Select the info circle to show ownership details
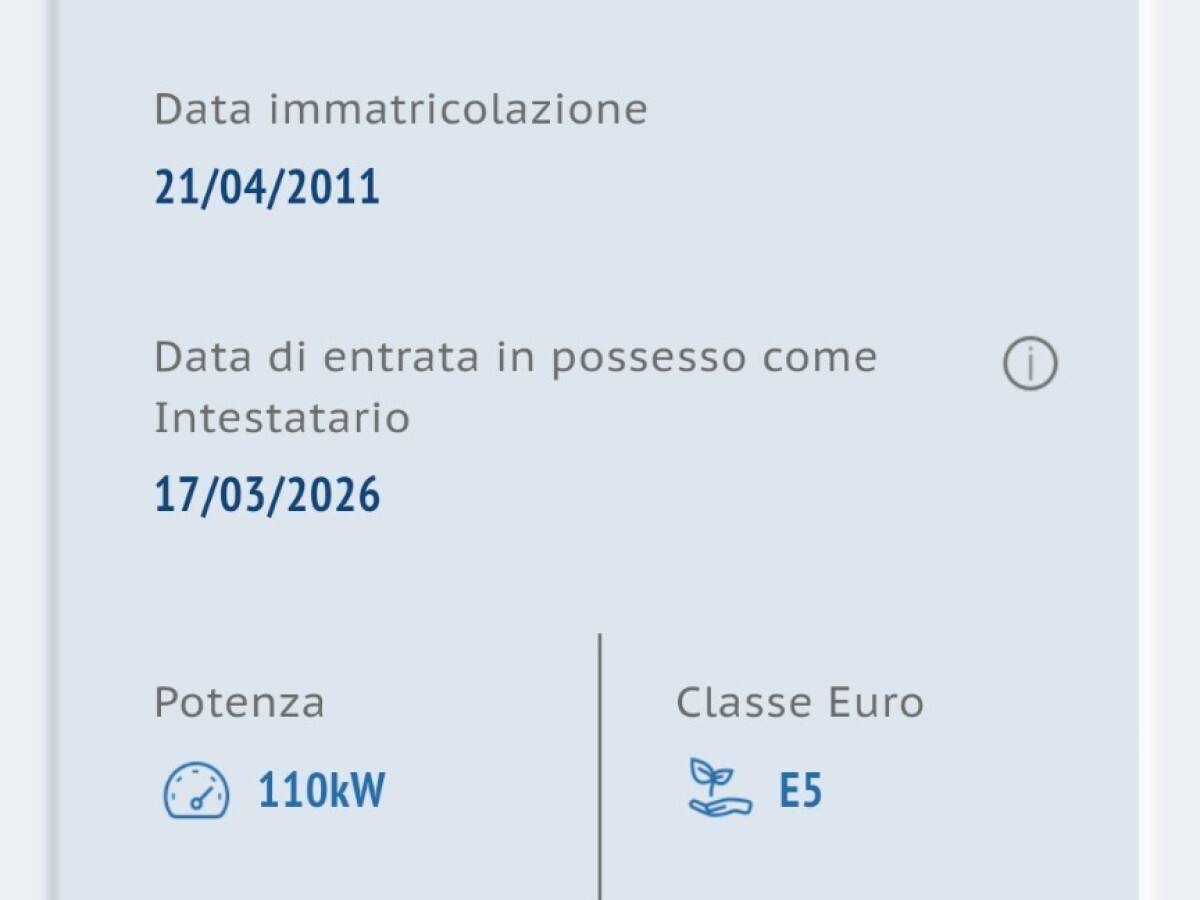The height and width of the screenshot is (900, 1200). coord(1029,363)
